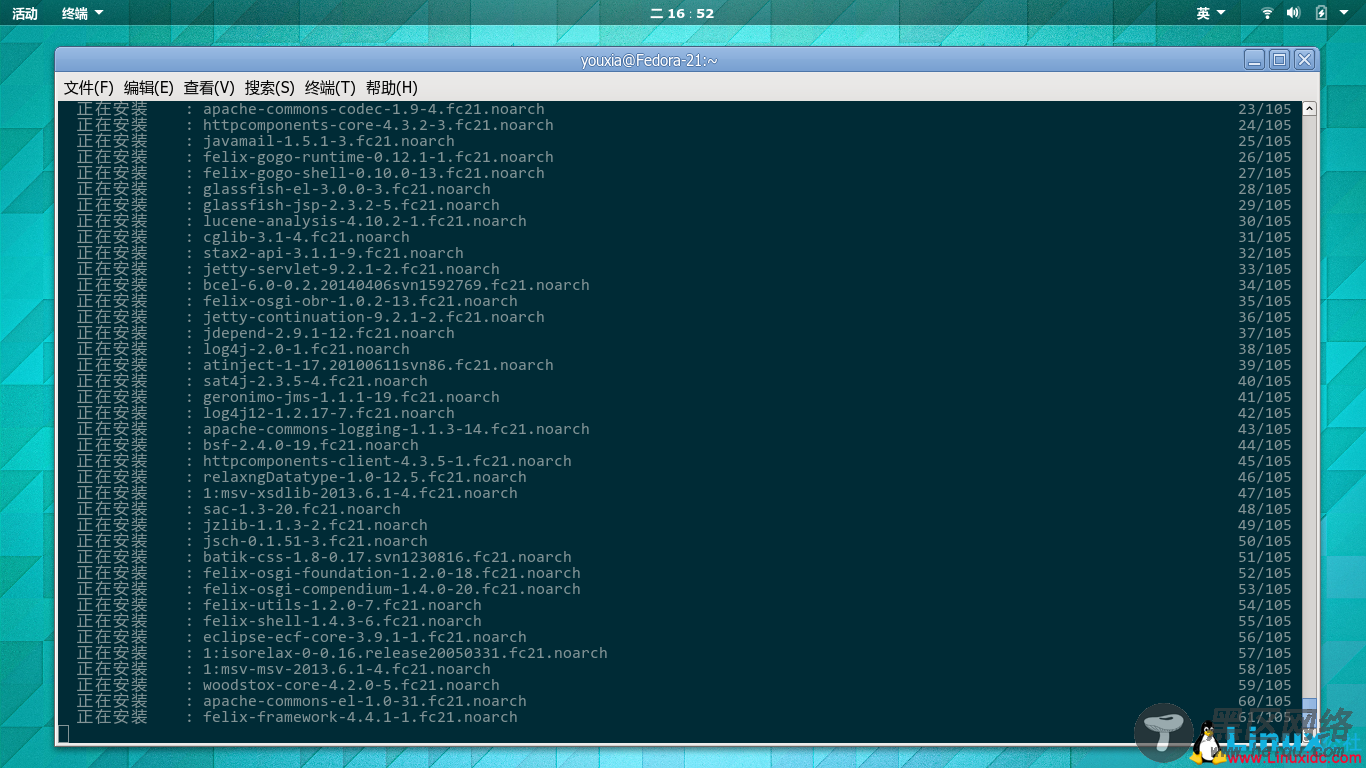Select text apache-commons-codec-1.9-4.fc21.noarch

point(374,109)
